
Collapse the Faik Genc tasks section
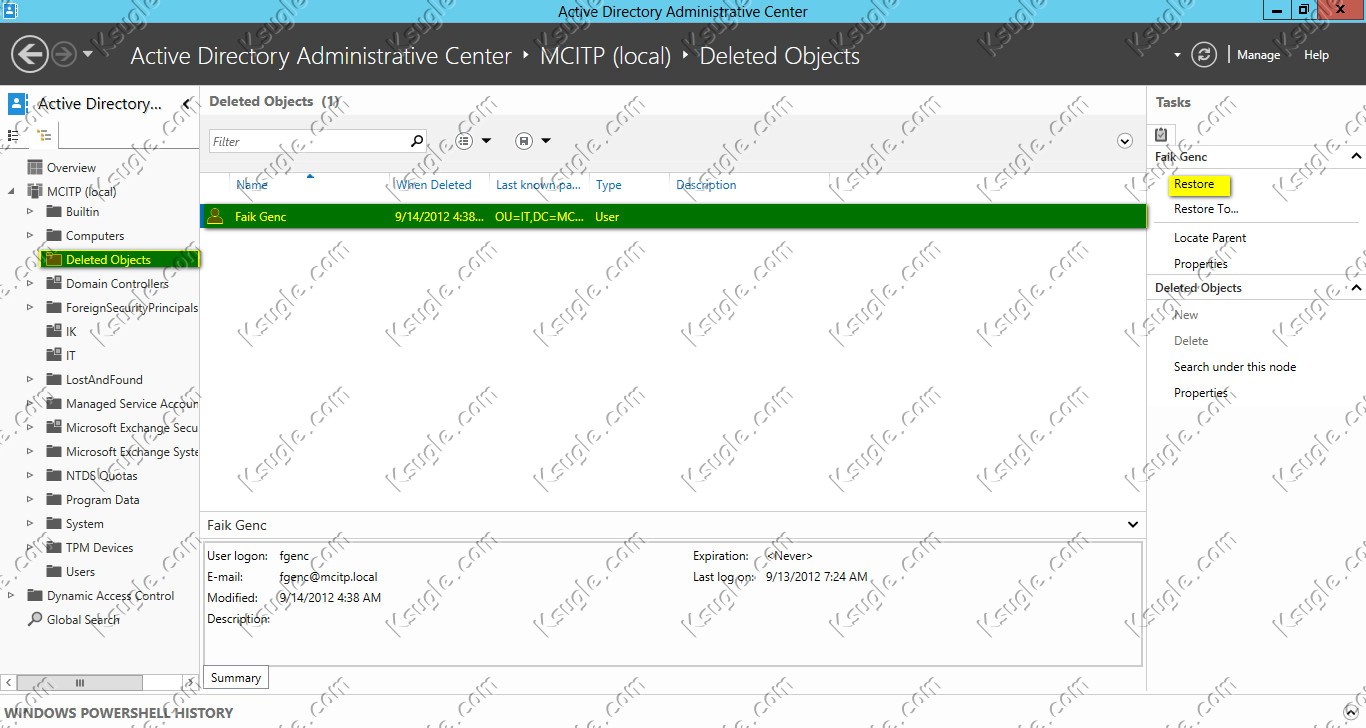1356,157
